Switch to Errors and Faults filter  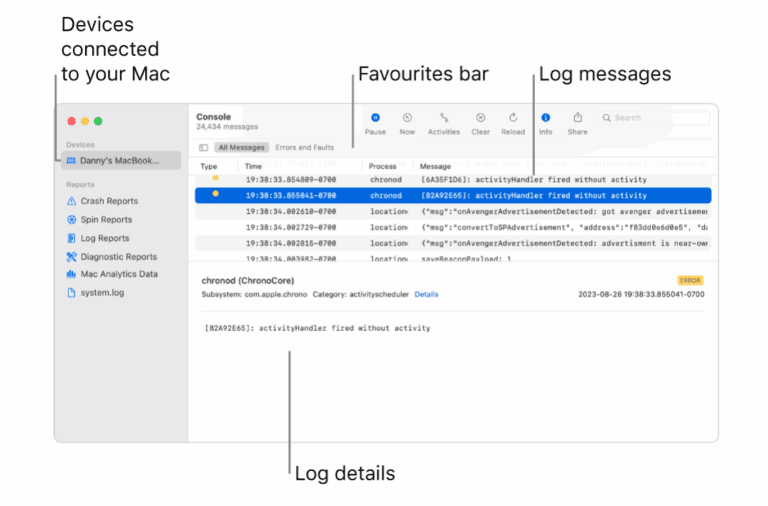pos(304,148)
